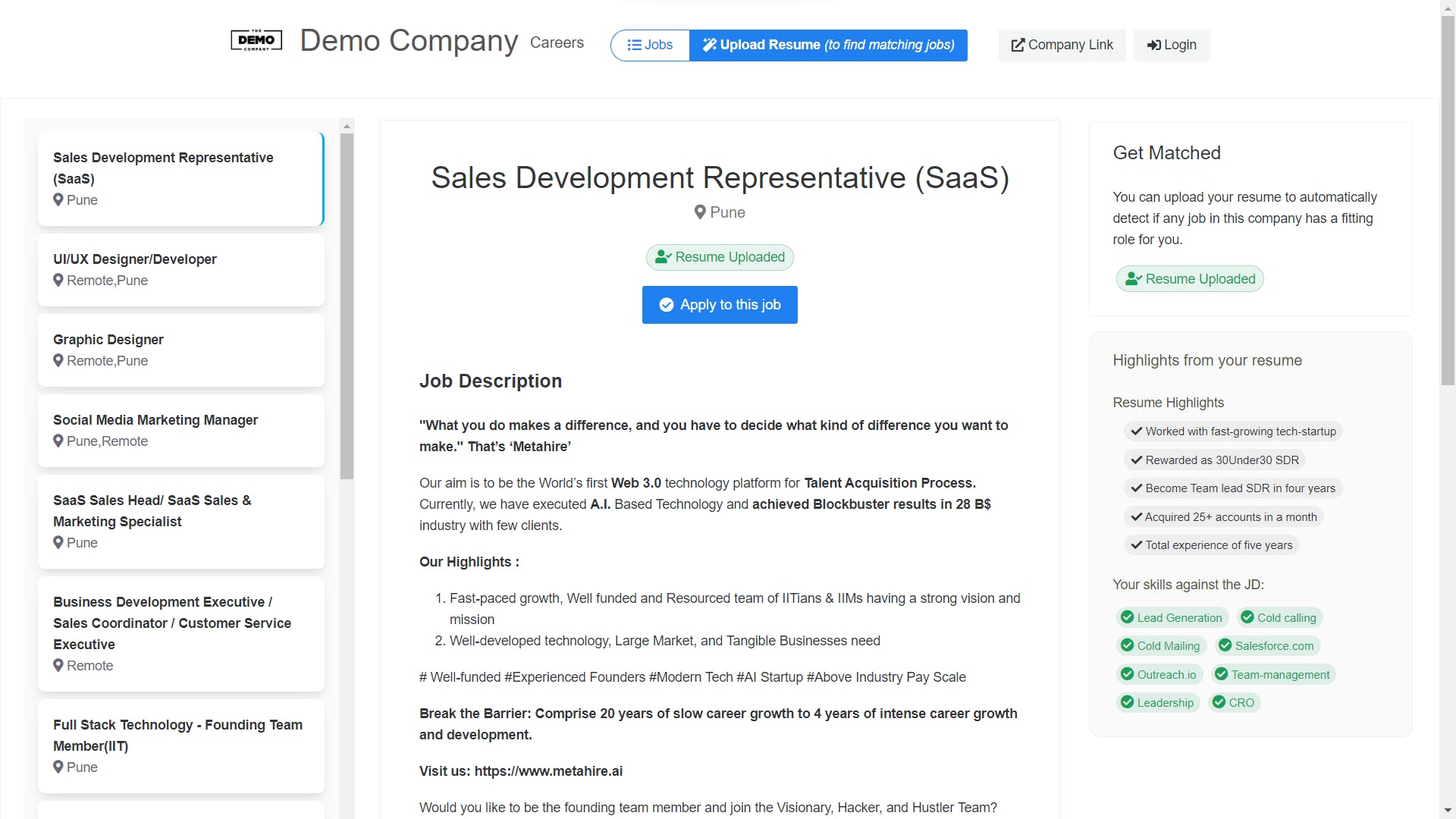This screenshot has height=819, width=1456.
Task: Select the Full Stack Technology Founding Team Member job
Action: tap(180, 745)
